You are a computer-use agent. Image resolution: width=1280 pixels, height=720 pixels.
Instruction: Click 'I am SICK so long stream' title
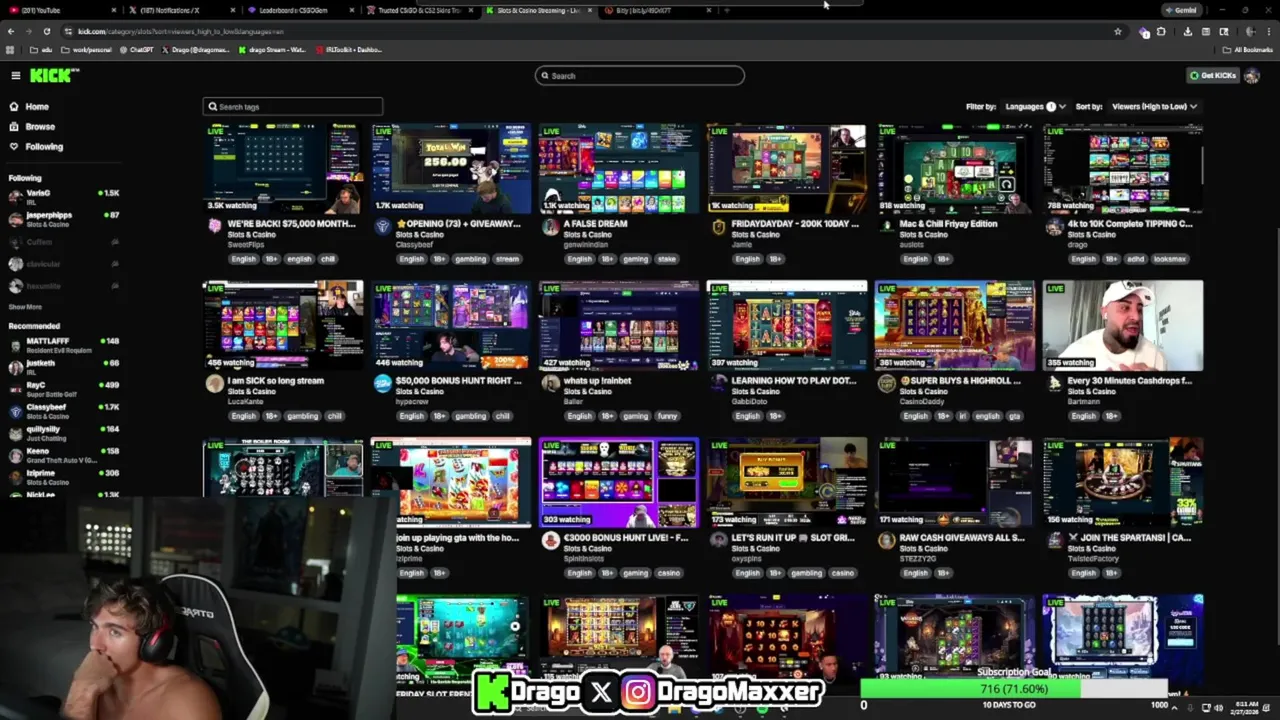[276, 381]
